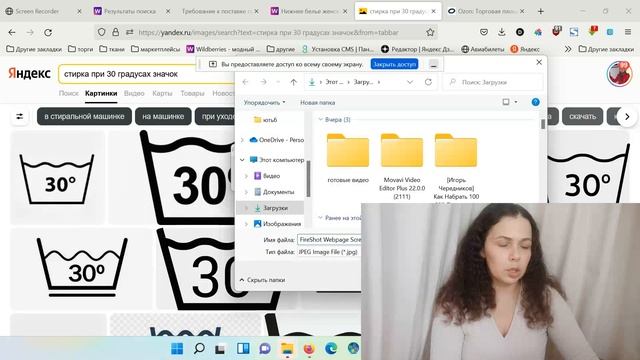This screenshot has width=640, height=360.
Task: Select Видео in navigation tree
Action: click(271, 176)
